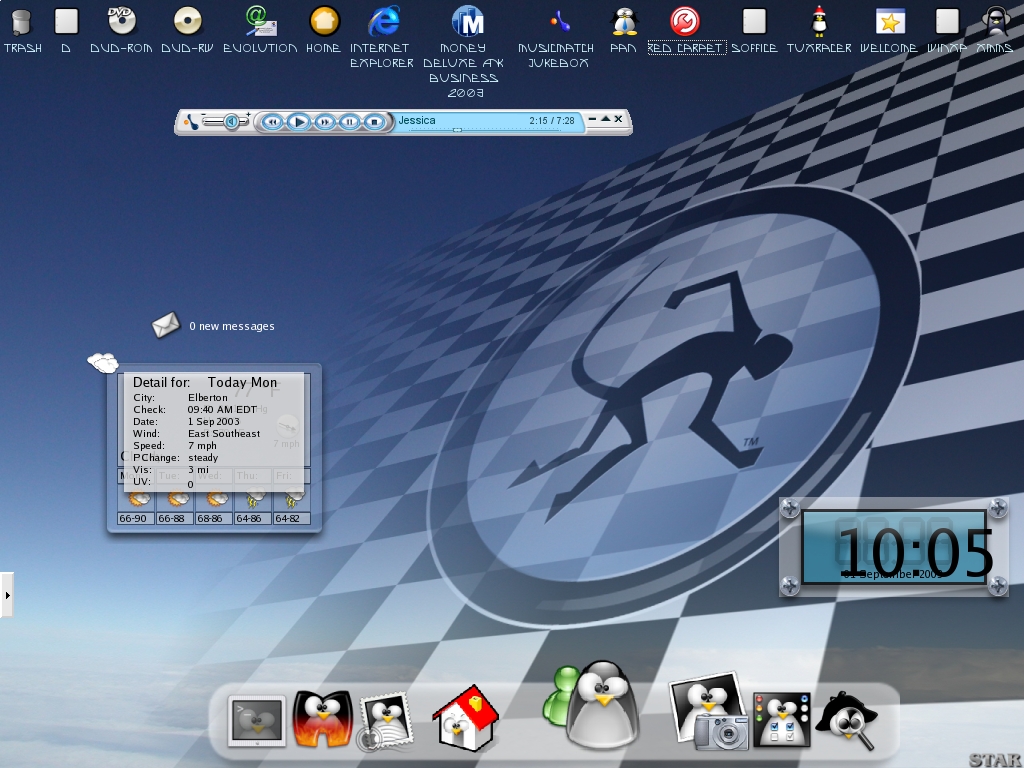
Task: Launch XMMS penguin with headphones icon
Action: point(998,21)
